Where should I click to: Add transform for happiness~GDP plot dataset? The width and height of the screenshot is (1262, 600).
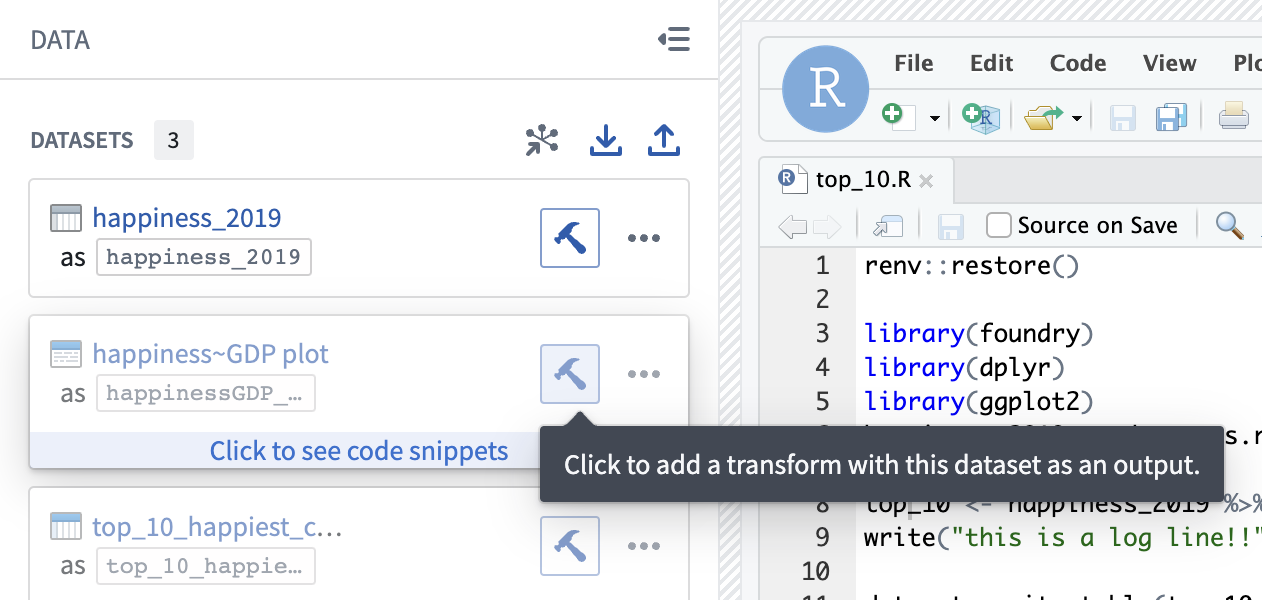coord(570,374)
